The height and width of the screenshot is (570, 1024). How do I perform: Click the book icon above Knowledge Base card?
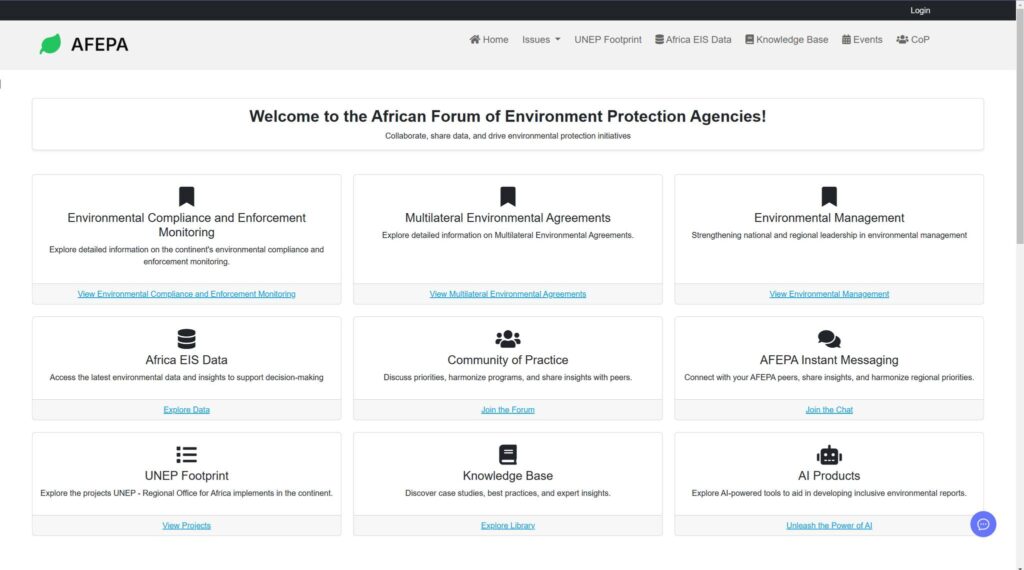507,454
